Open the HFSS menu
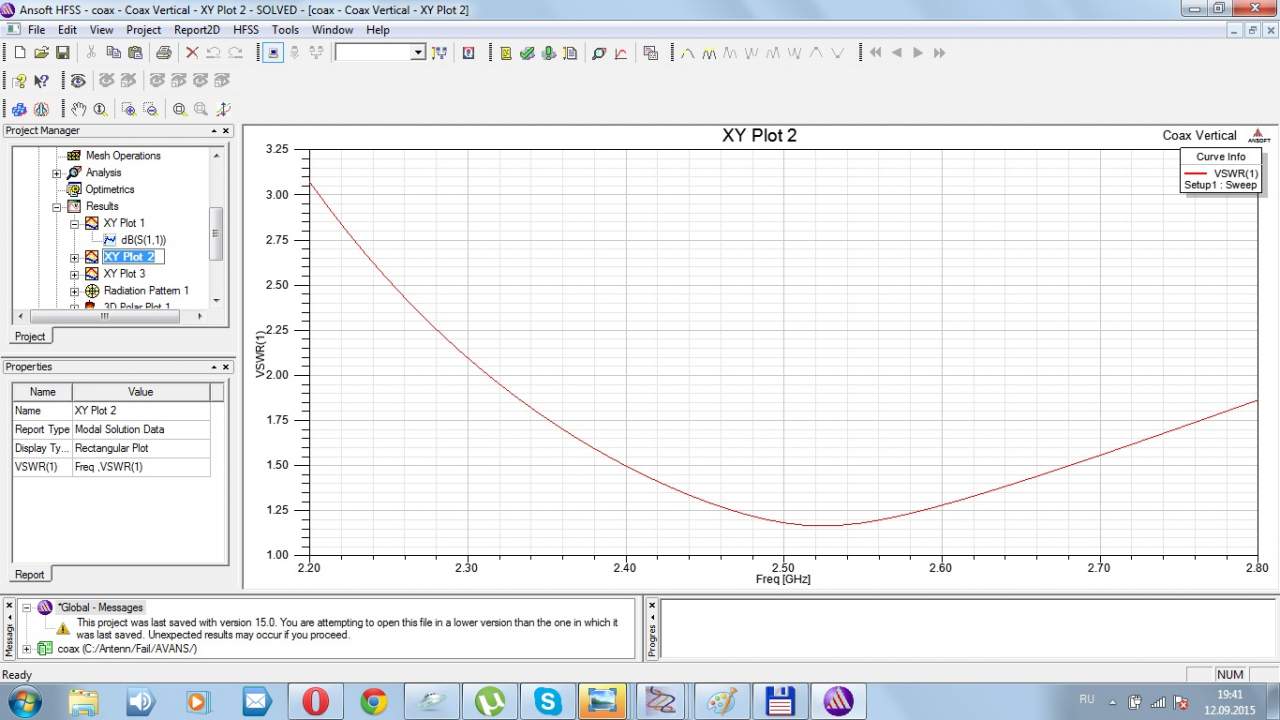 (245, 30)
